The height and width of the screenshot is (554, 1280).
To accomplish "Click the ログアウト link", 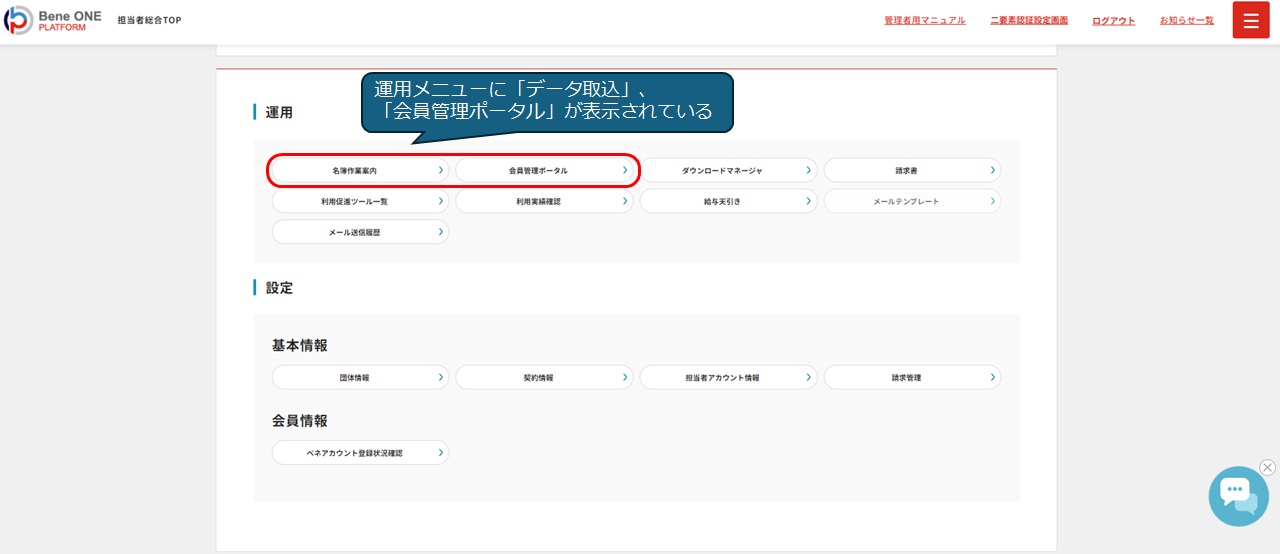I will (x=1113, y=21).
